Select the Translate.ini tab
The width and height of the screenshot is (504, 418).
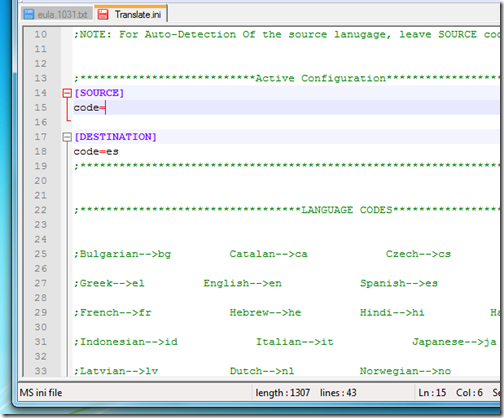point(131,14)
